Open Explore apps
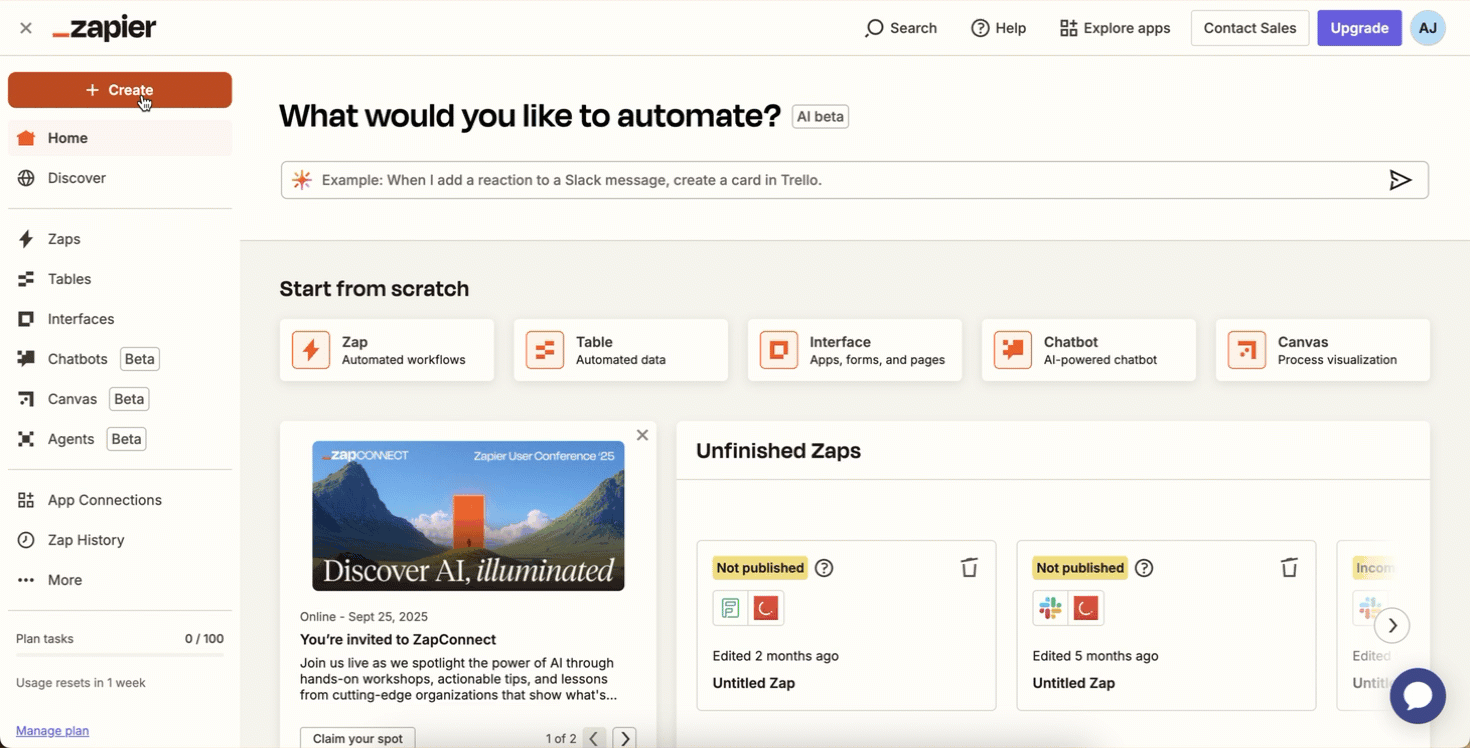This screenshot has height=748, width=1470. click(1115, 28)
